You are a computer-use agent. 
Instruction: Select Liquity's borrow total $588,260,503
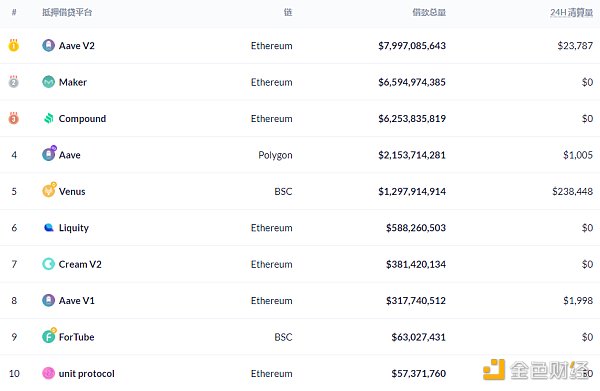pyautogui.click(x=416, y=228)
